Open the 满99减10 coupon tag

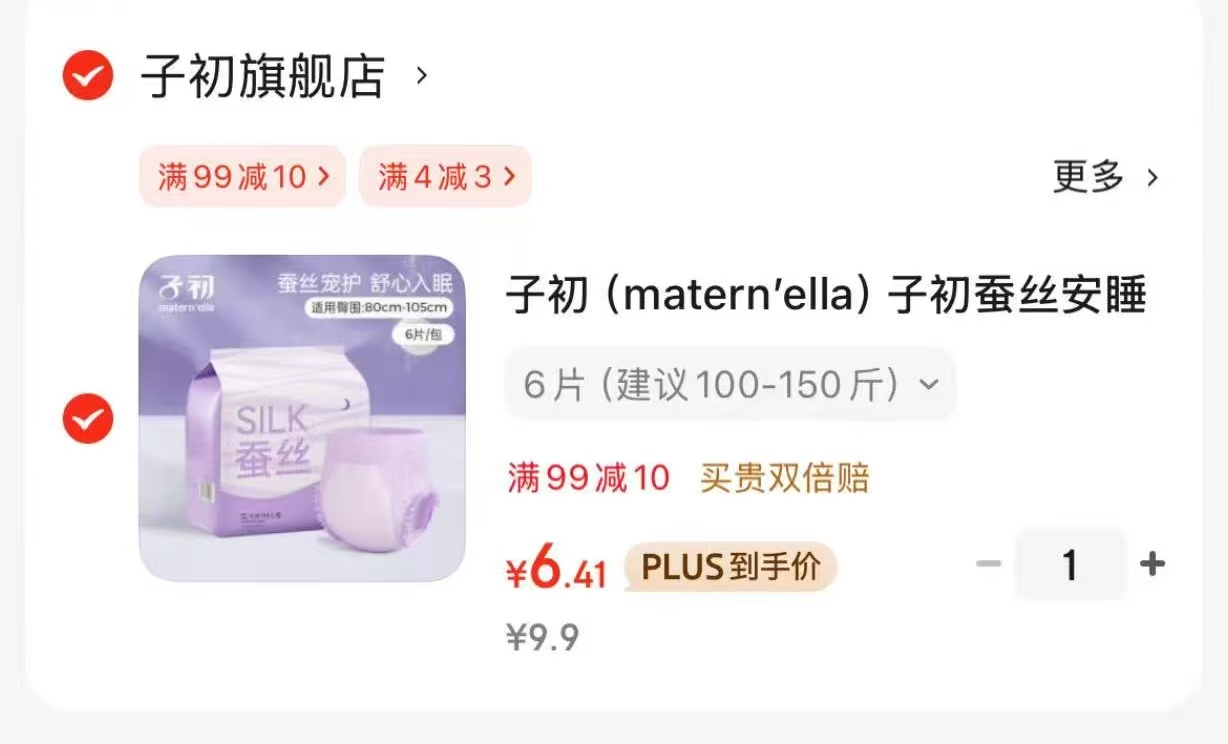click(x=242, y=177)
